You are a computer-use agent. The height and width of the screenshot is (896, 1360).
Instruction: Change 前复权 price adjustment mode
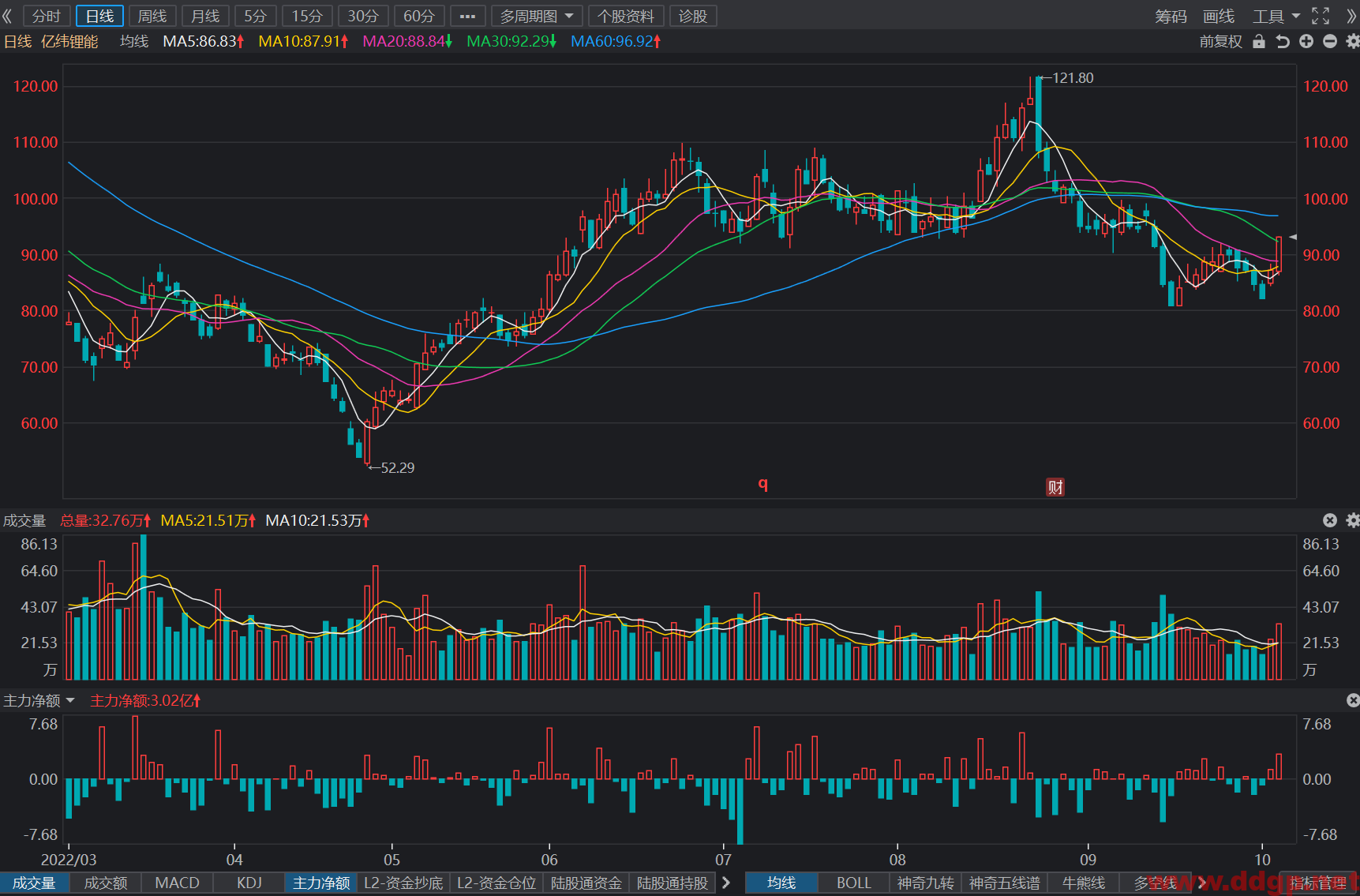pyautogui.click(x=1221, y=41)
